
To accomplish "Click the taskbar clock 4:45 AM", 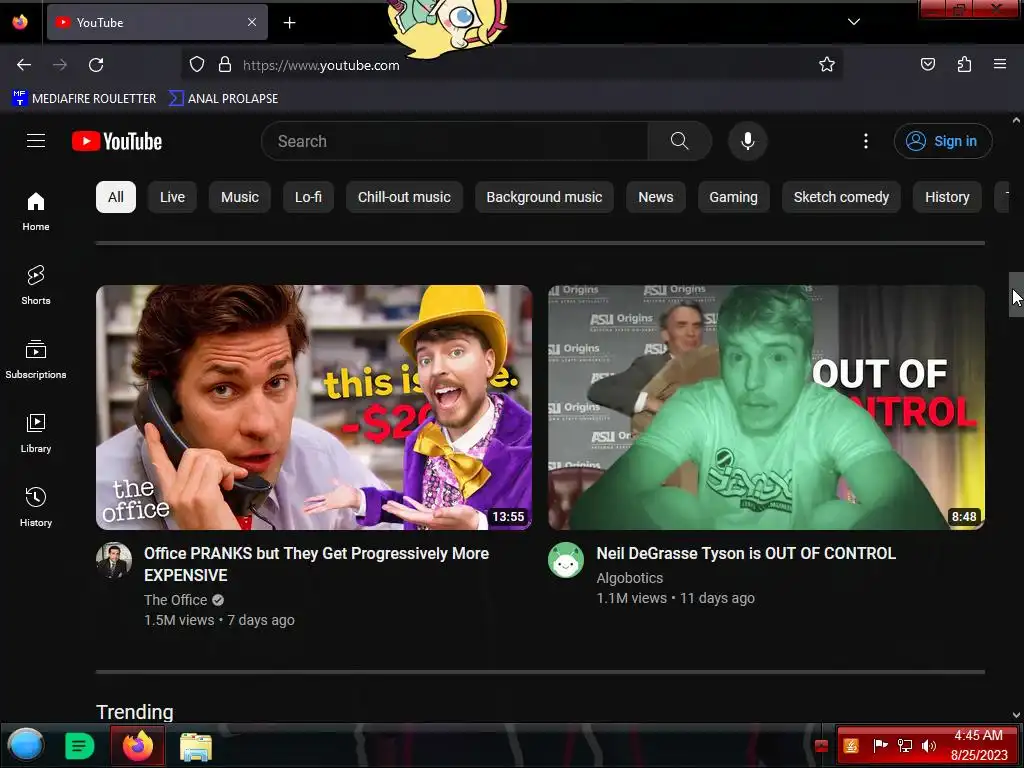I will tap(978, 735).
